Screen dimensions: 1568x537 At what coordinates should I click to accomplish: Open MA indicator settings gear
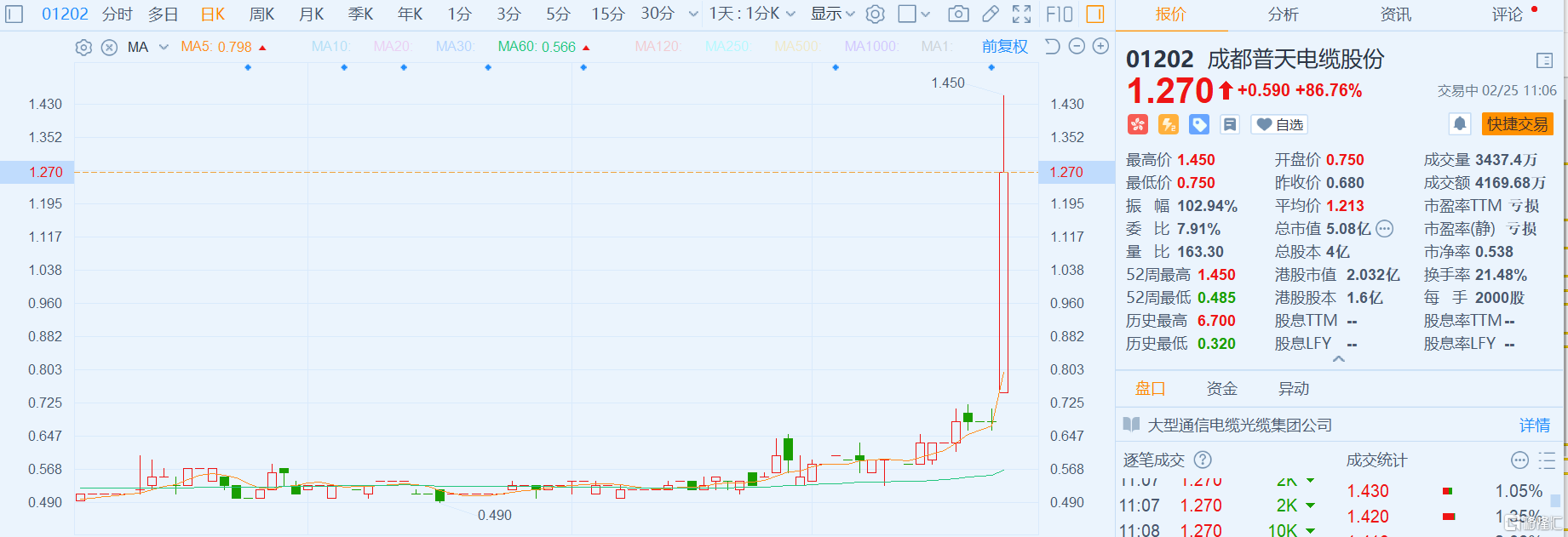coord(83,48)
